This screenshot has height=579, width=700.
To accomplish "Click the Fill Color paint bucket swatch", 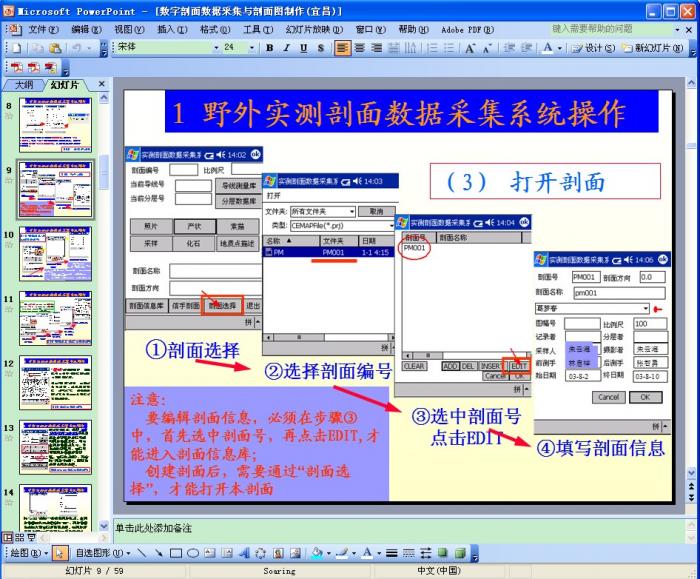I will (x=315, y=552).
